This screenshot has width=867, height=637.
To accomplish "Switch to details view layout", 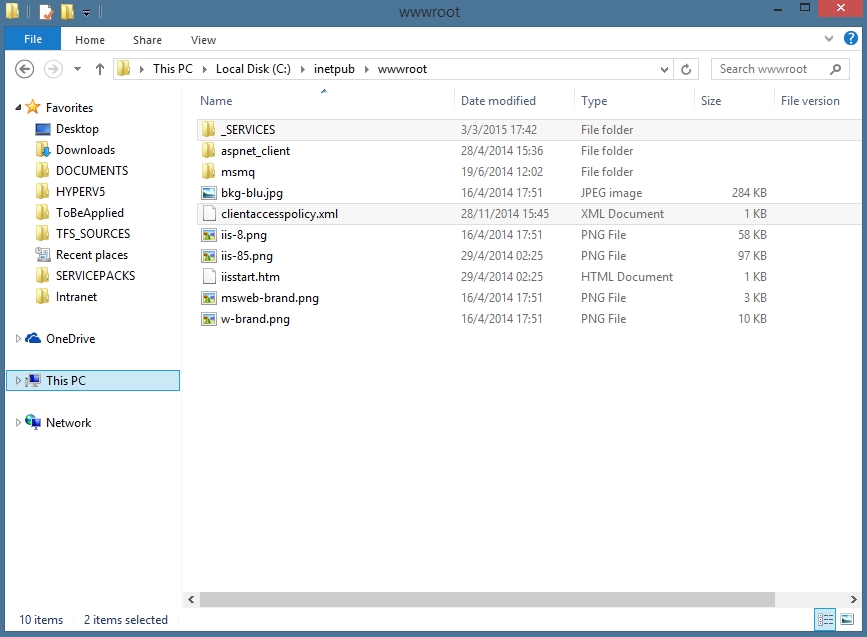I will (825, 619).
